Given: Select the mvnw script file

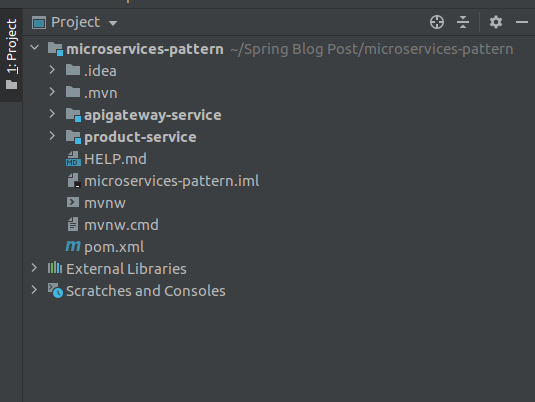Looking at the screenshot, I should point(105,203).
